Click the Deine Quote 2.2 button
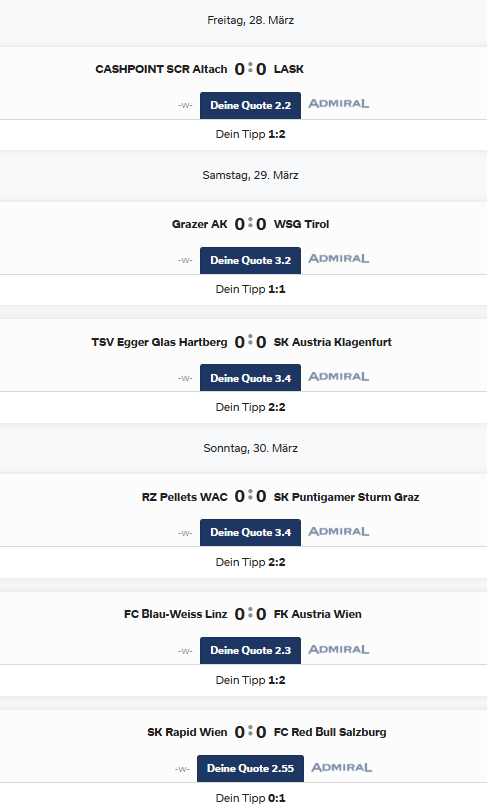The image size is (487, 812). pyautogui.click(x=250, y=106)
